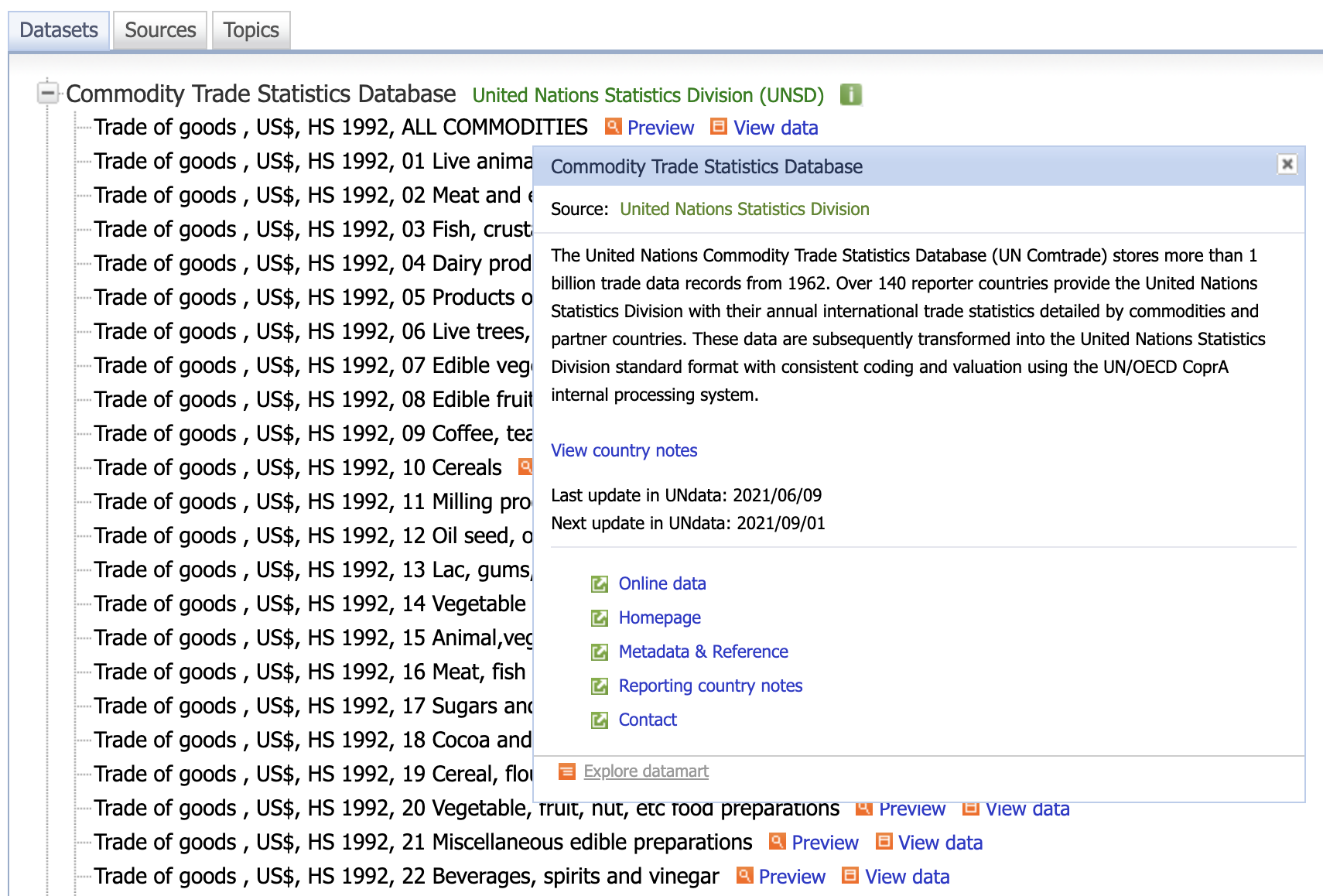Select Trade of goods ALL COMMODITIES item
This screenshot has height=896, width=1323.
[x=340, y=127]
